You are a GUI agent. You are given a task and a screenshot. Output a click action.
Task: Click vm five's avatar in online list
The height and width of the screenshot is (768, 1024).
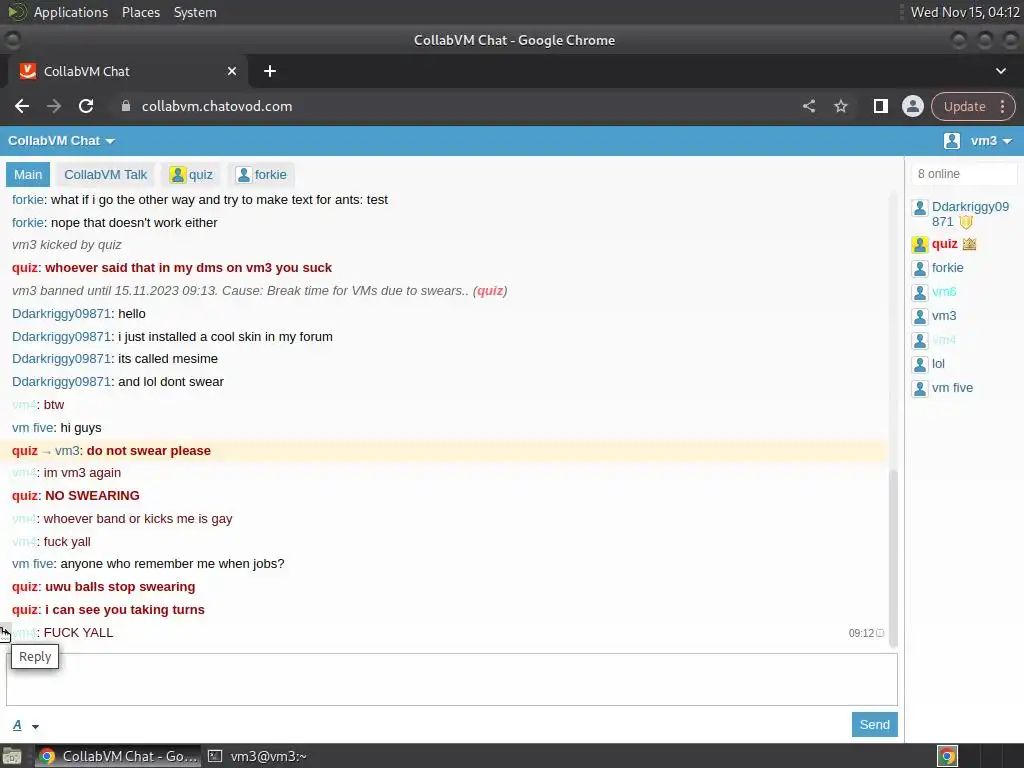920,389
